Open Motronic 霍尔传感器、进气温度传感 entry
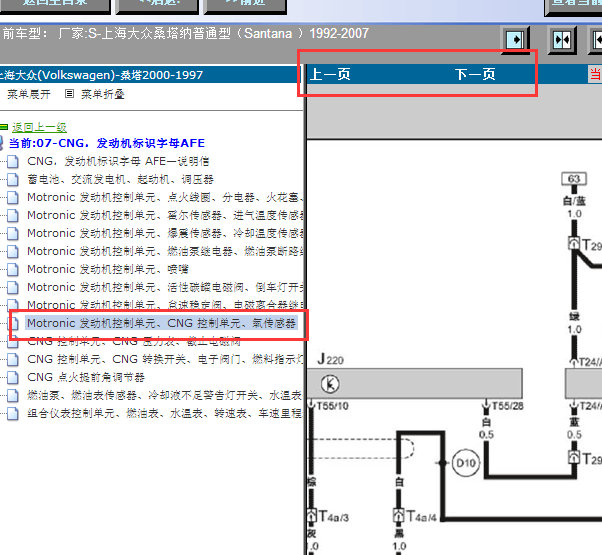This screenshot has width=602, height=555. coord(165,215)
